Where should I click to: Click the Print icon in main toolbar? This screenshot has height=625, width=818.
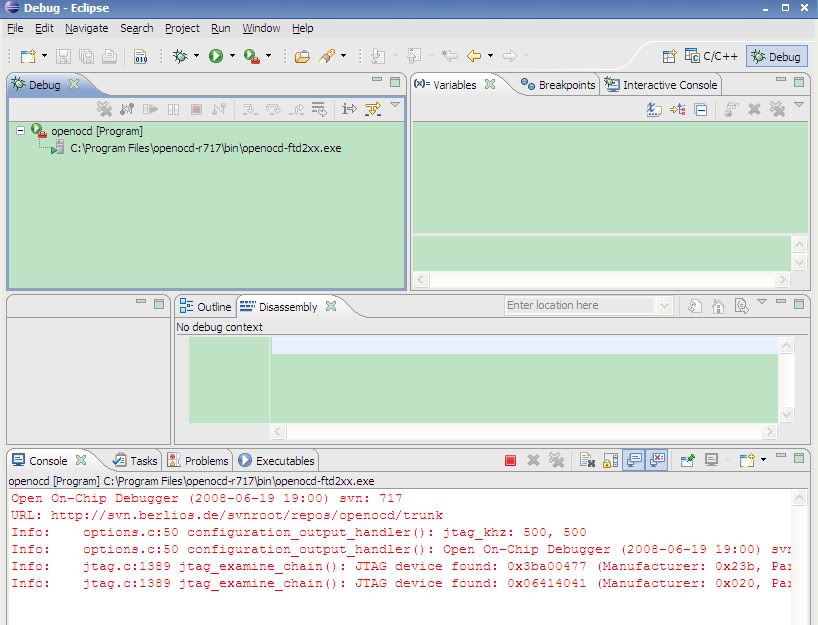(109, 56)
